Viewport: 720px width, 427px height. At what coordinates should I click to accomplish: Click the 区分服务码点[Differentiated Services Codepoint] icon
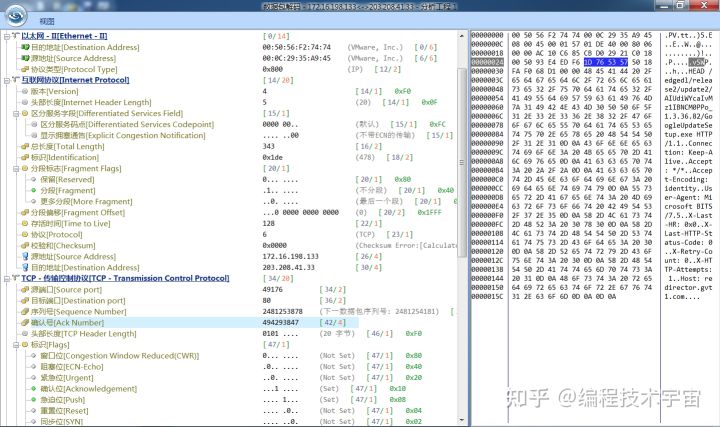click(x=34, y=124)
